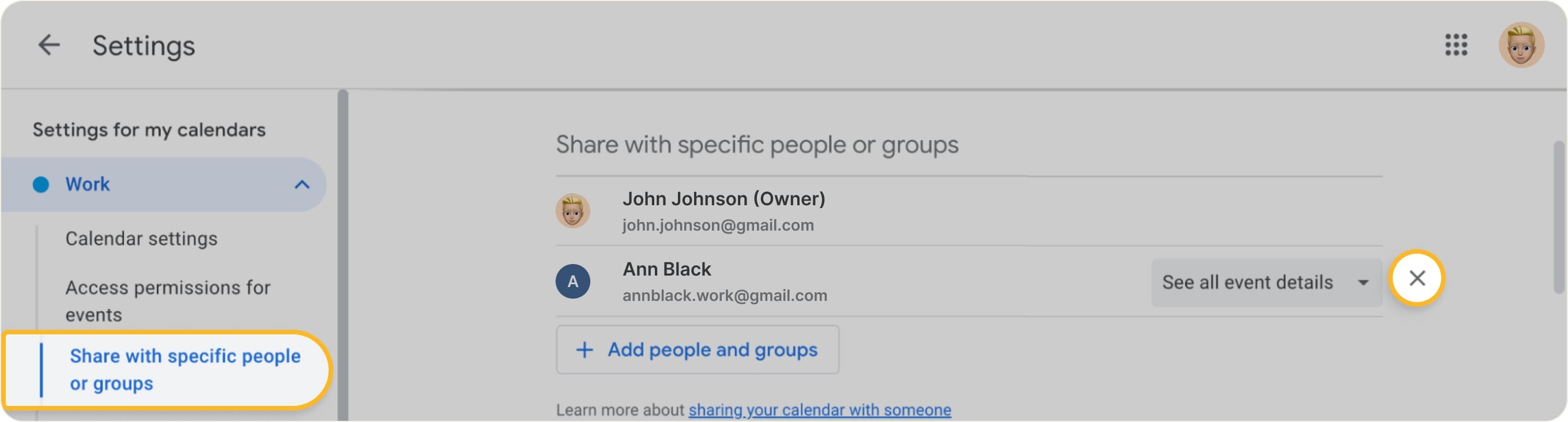Image resolution: width=1568 pixels, height=422 pixels.
Task: Click the plus icon to add people
Action: [x=584, y=349]
